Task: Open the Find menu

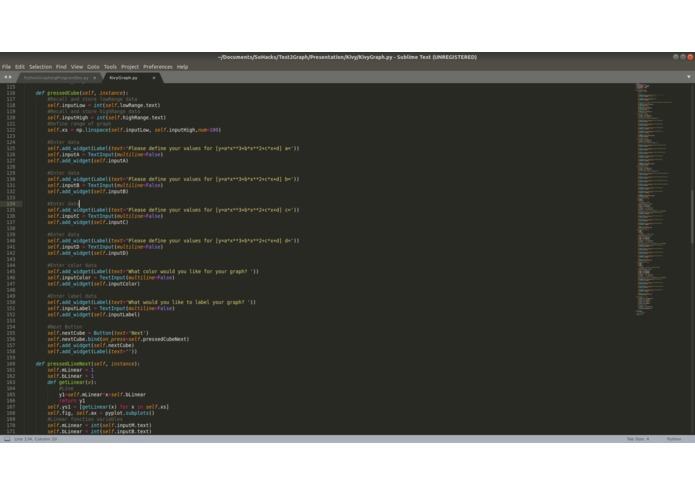Action: pos(61,67)
